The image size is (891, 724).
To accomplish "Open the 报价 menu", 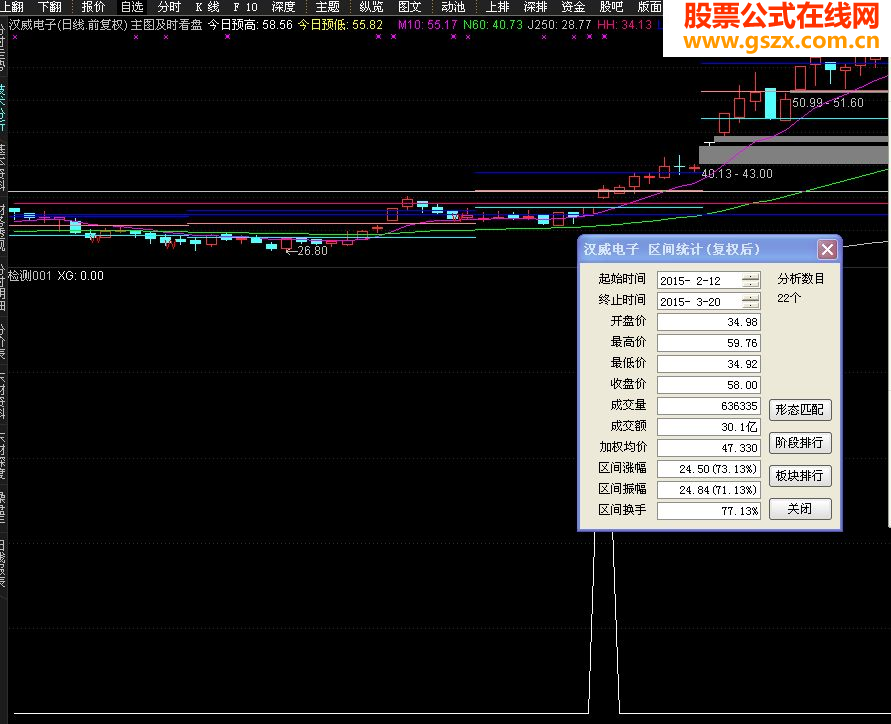I will [93, 7].
